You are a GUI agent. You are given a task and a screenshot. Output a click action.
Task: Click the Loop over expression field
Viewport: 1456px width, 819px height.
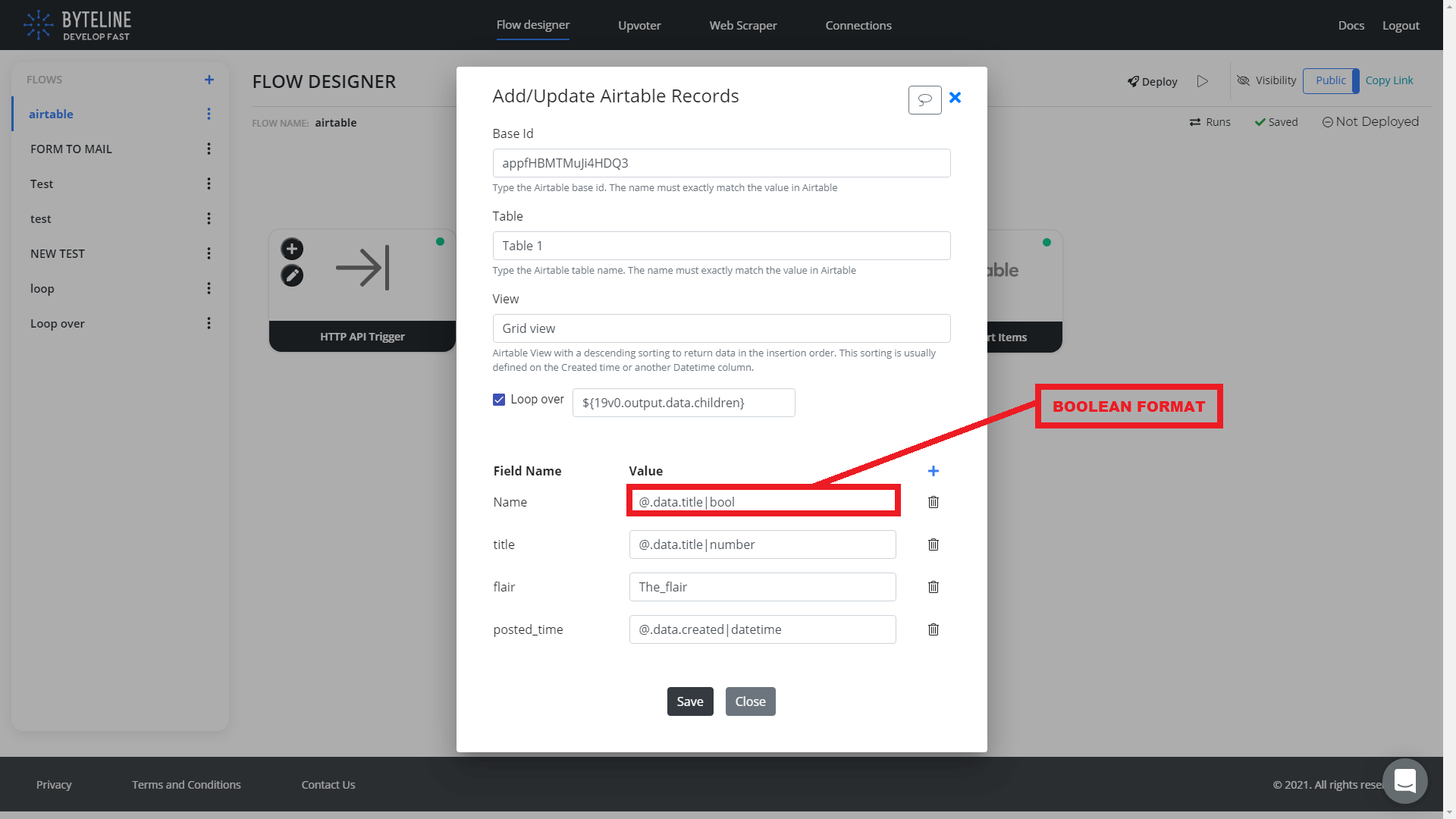pos(684,403)
